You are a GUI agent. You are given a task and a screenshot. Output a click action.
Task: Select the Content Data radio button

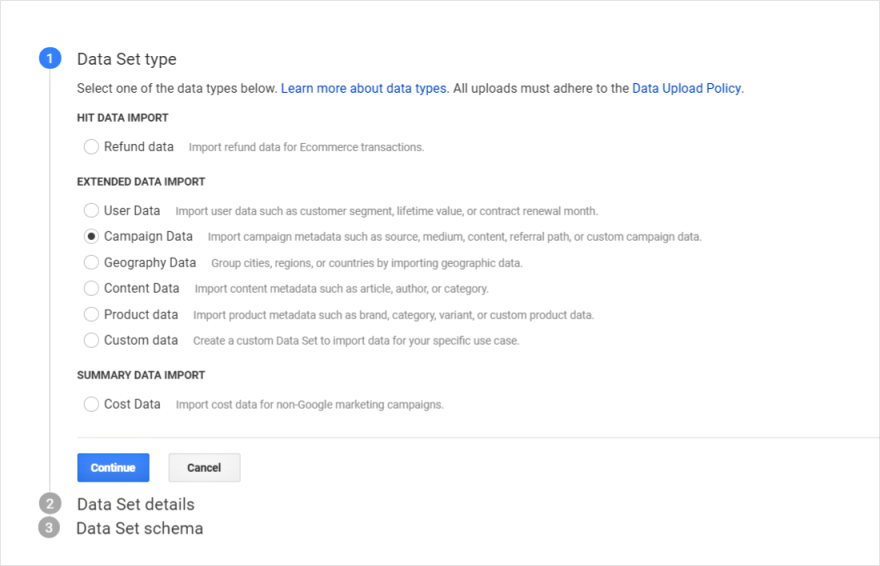point(91,288)
